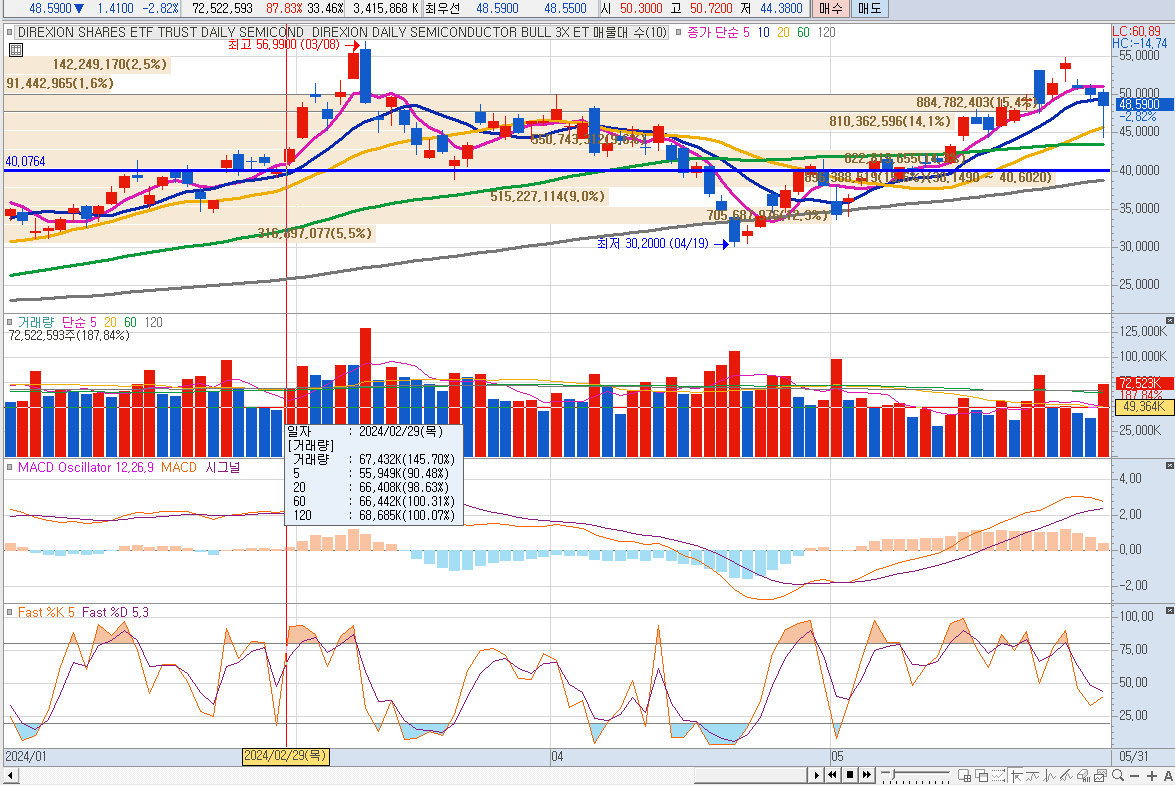1175x785 pixels.
Task: Click the A text-size icon
Action: click(1168, 776)
